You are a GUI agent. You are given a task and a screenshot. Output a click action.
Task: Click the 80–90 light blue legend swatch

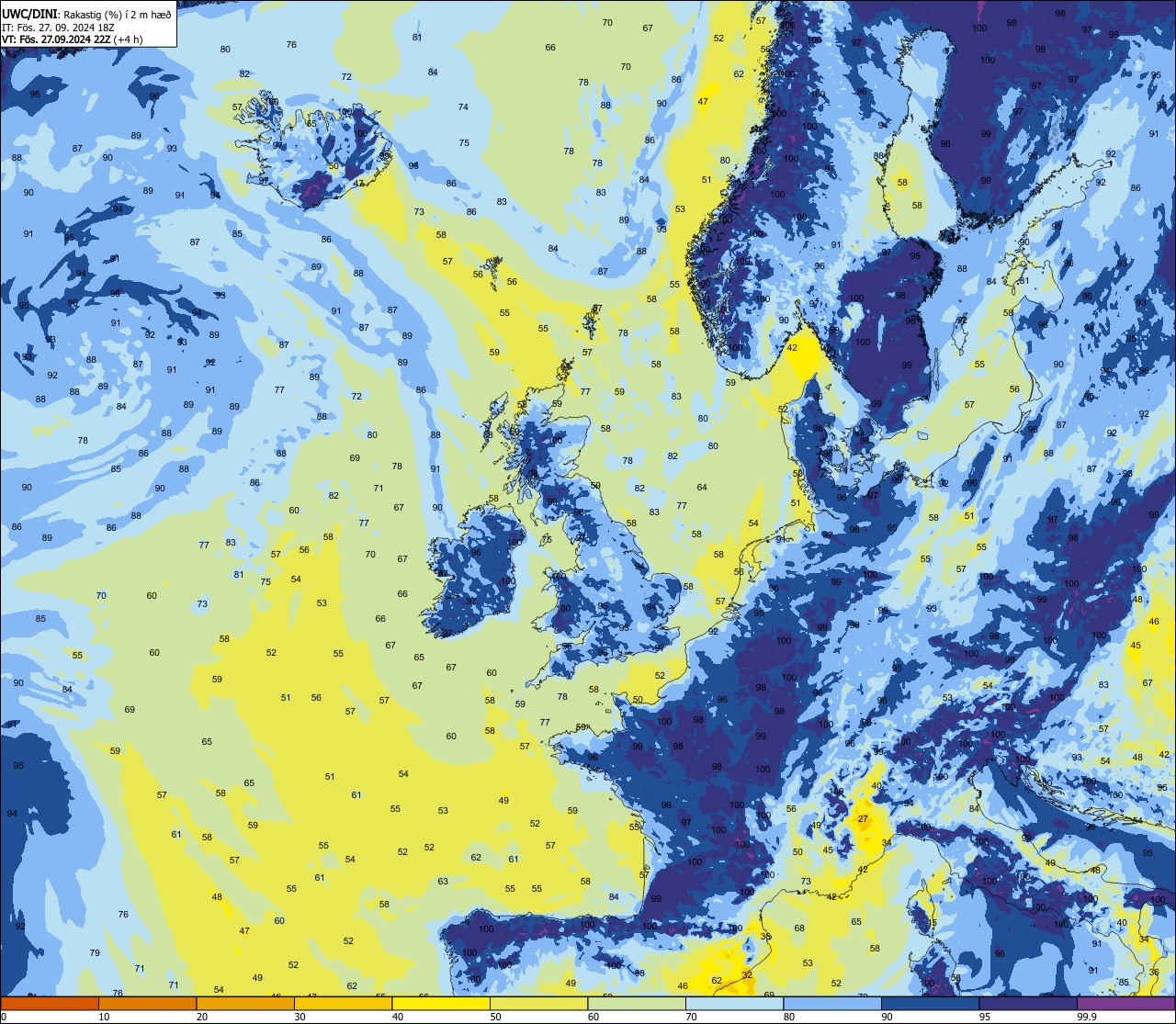[832, 1003]
